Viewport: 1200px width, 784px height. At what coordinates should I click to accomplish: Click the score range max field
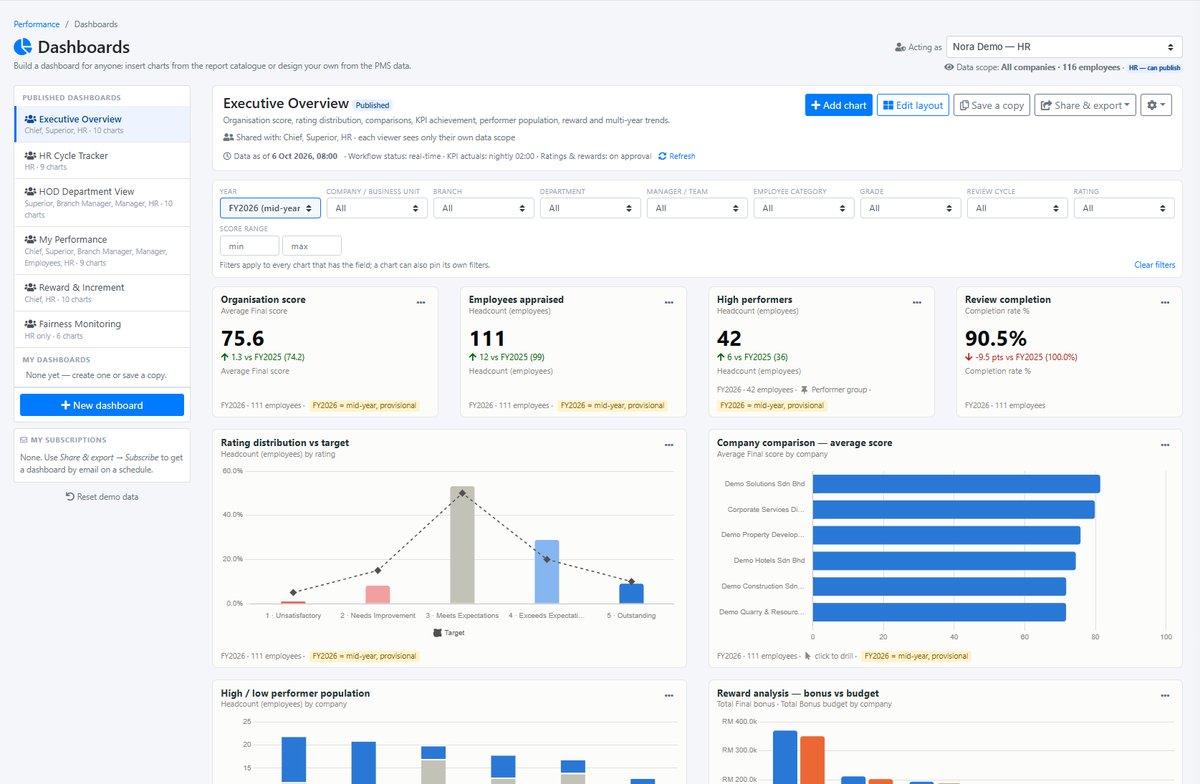coord(312,246)
